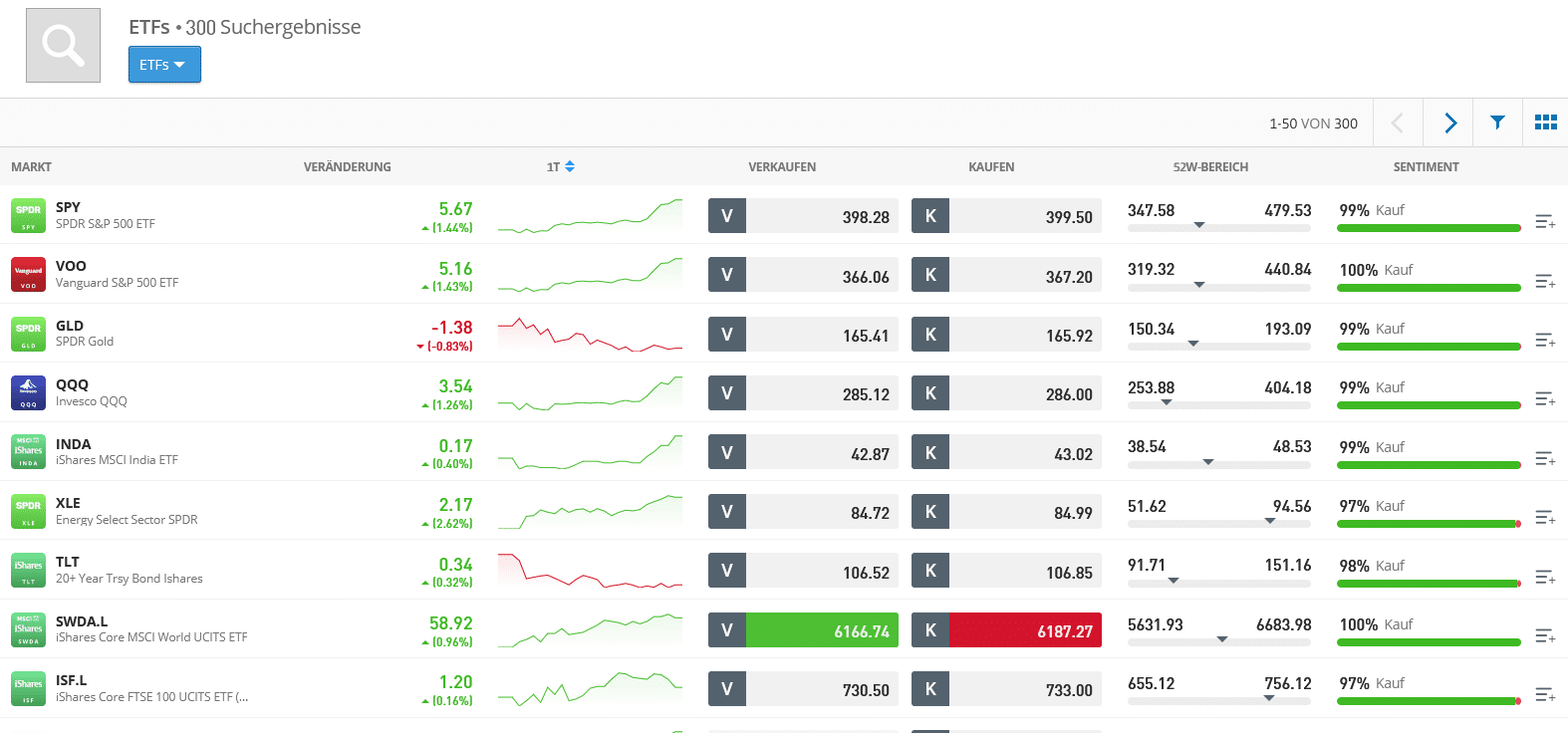1568x733 pixels.
Task: Open the QQQ Invesco logo icon
Action: 28,393
